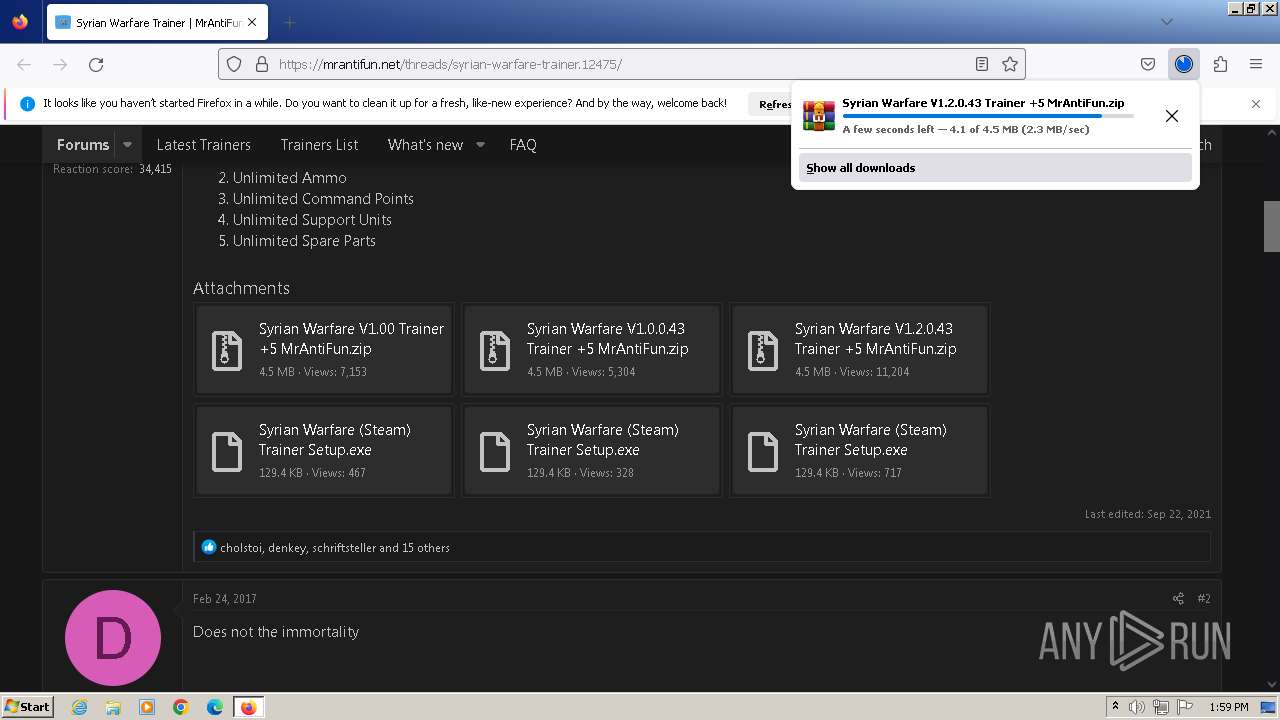The image size is (1280, 720).
Task: Click the WinRAR icon of the downloading file
Action: (x=819, y=116)
